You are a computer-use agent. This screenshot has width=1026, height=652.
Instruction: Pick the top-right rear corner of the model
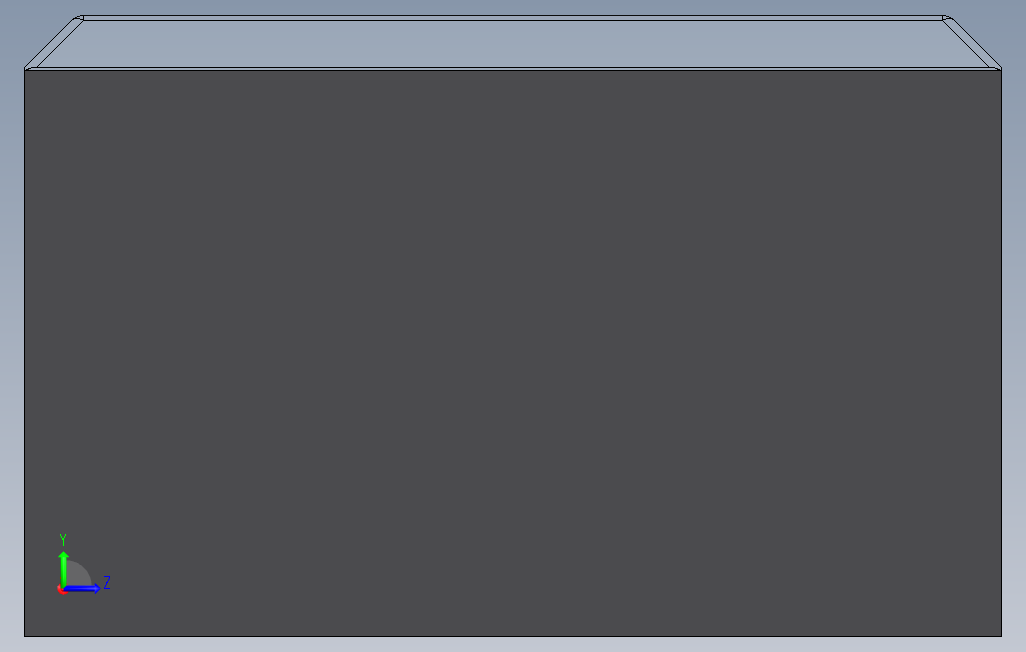[x=947, y=18]
